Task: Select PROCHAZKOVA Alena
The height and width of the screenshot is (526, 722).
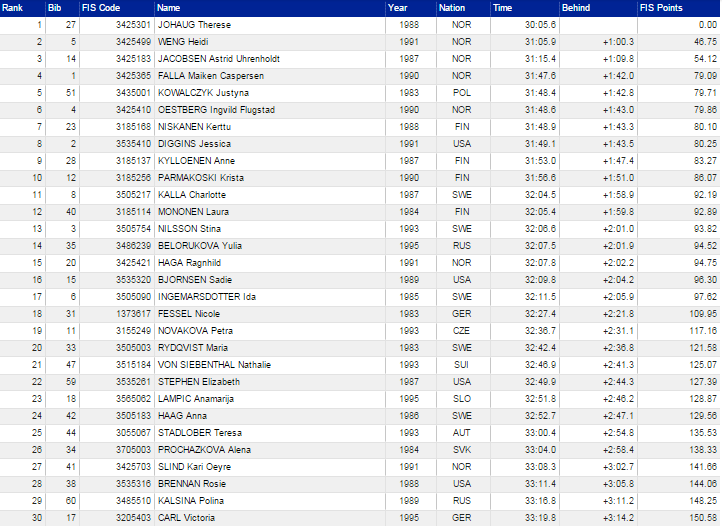Action: 204,451
